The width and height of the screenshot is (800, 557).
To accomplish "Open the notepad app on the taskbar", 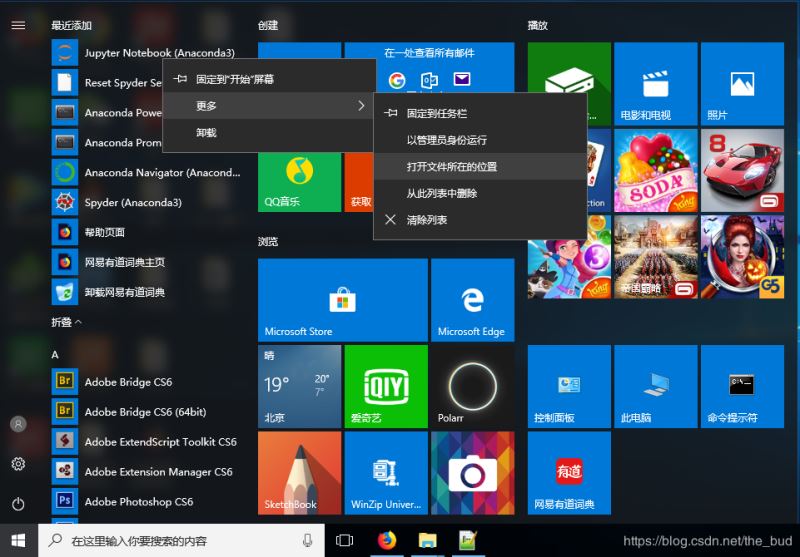I will 467,540.
